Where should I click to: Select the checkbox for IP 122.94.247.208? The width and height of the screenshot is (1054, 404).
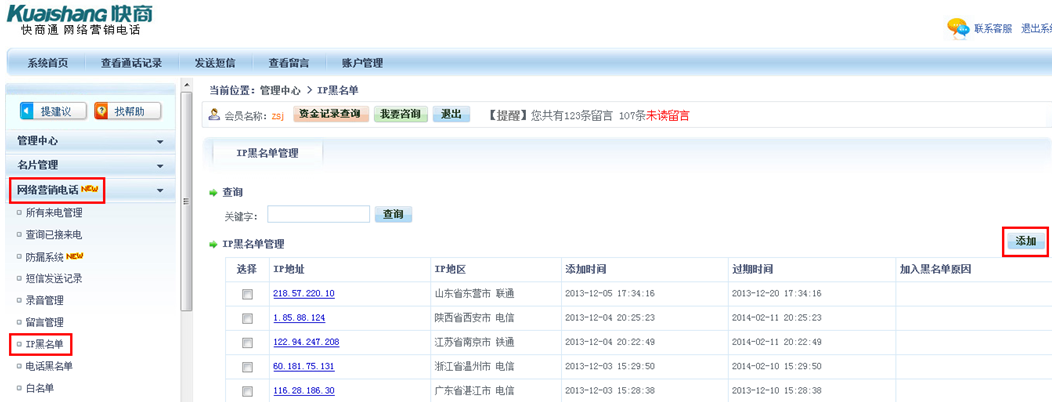click(x=247, y=342)
